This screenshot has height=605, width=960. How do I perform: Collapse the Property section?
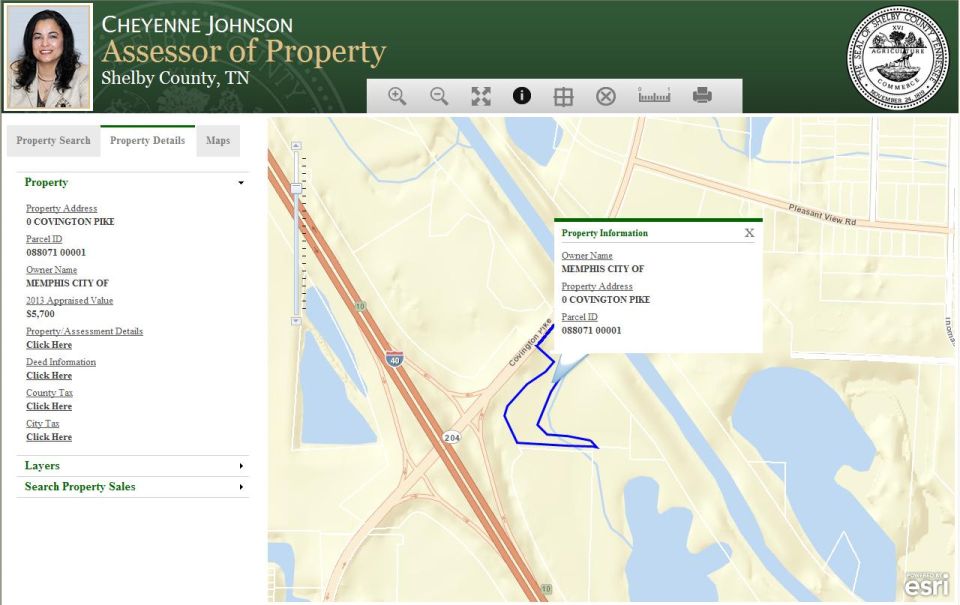133,182
